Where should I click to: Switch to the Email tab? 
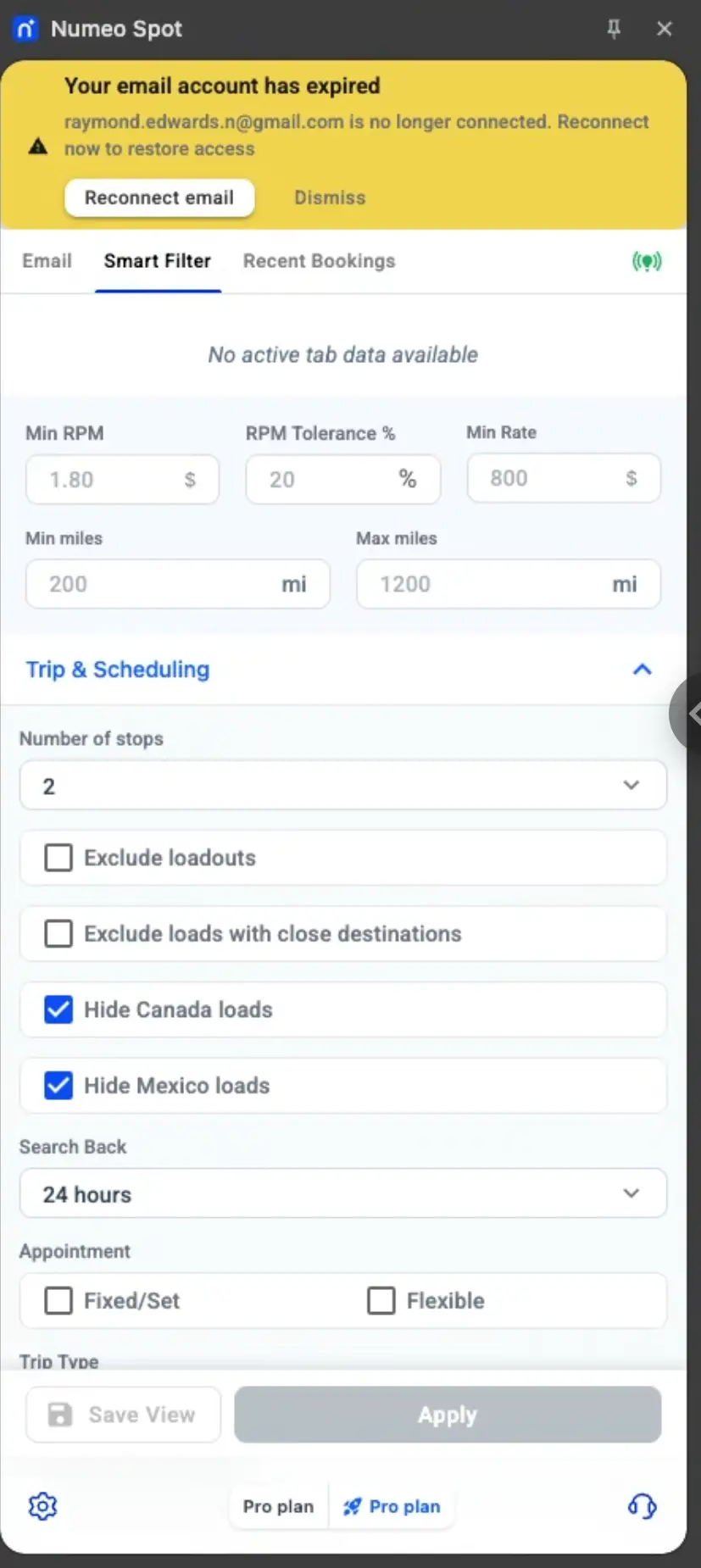(x=47, y=261)
